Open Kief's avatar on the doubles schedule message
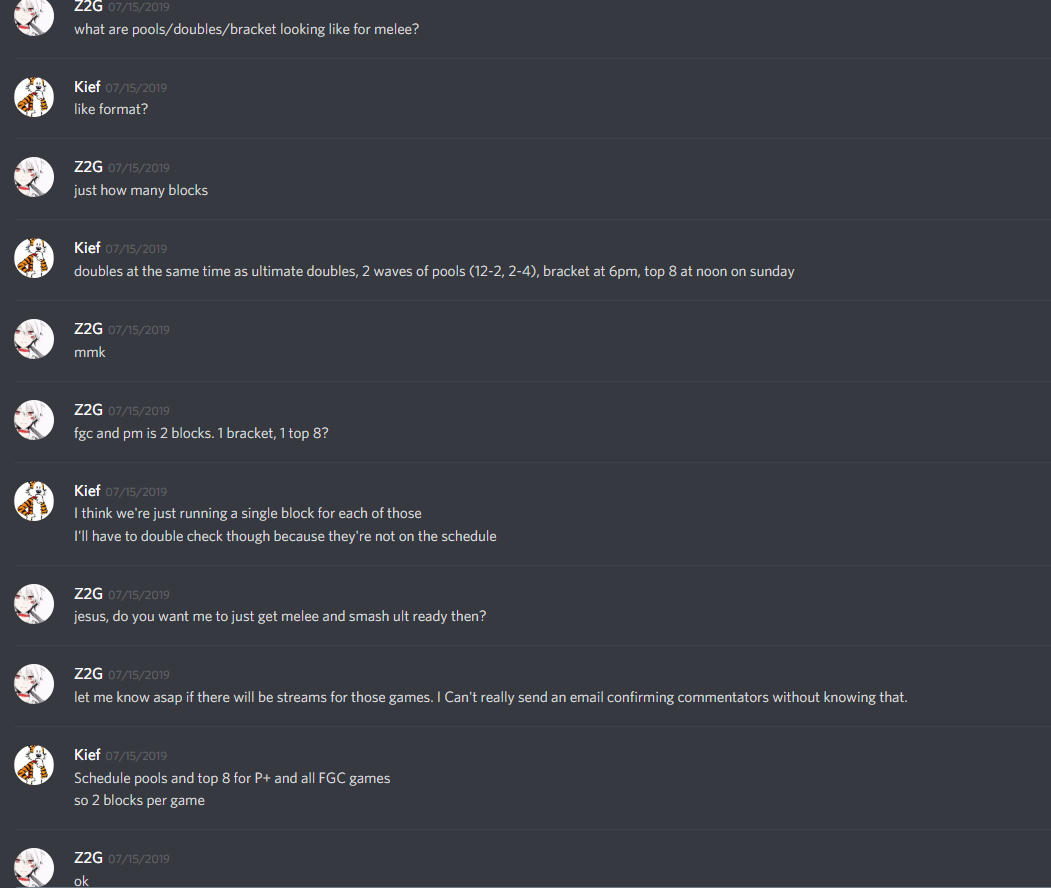The width and height of the screenshot is (1051, 888). pos(34,258)
